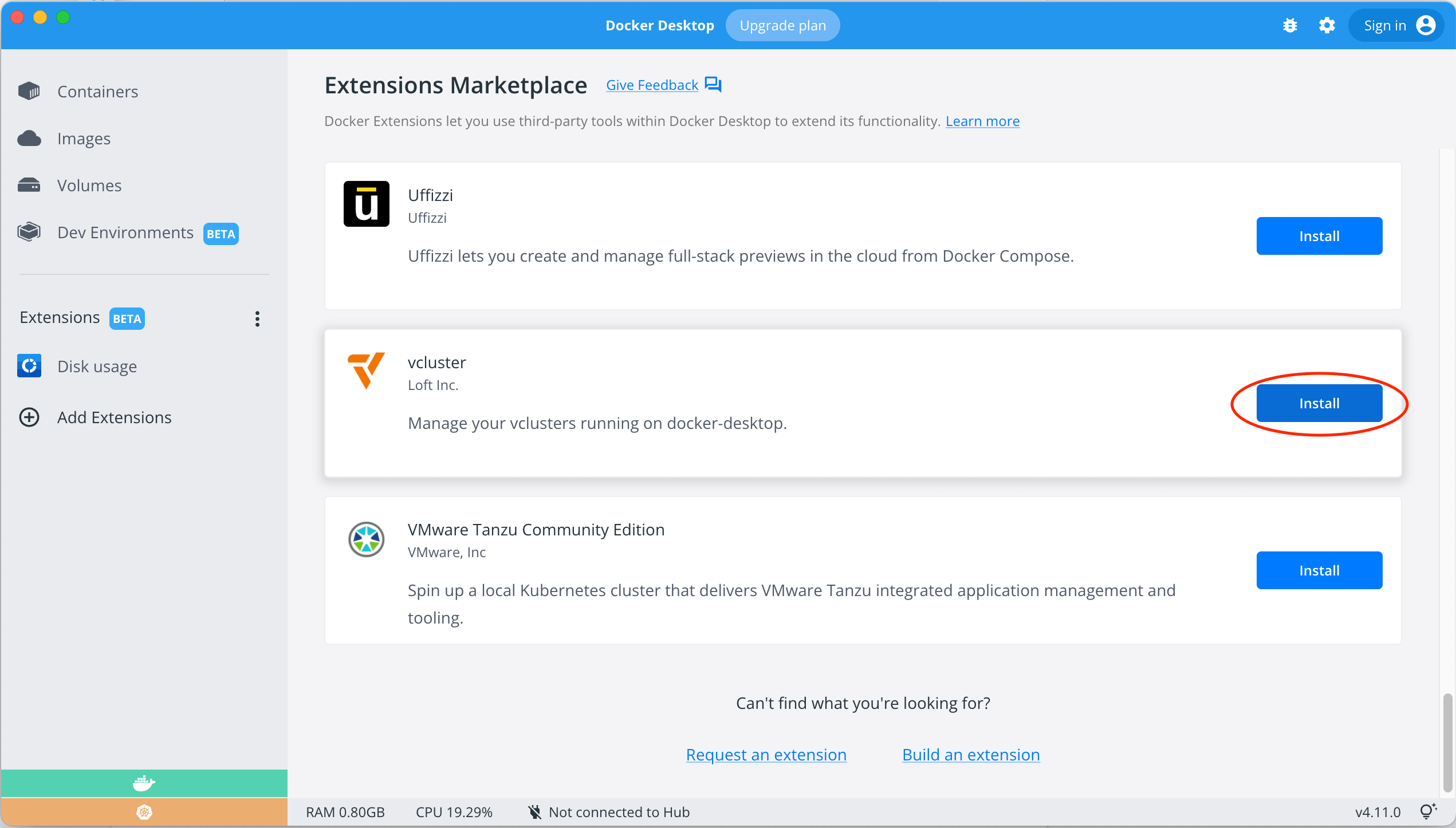Open the Containers section icon

coord(29,90)
